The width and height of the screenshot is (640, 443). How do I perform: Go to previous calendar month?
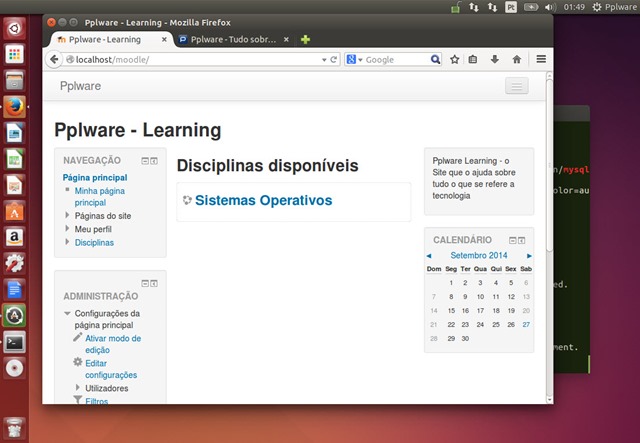tap(429, 256)
